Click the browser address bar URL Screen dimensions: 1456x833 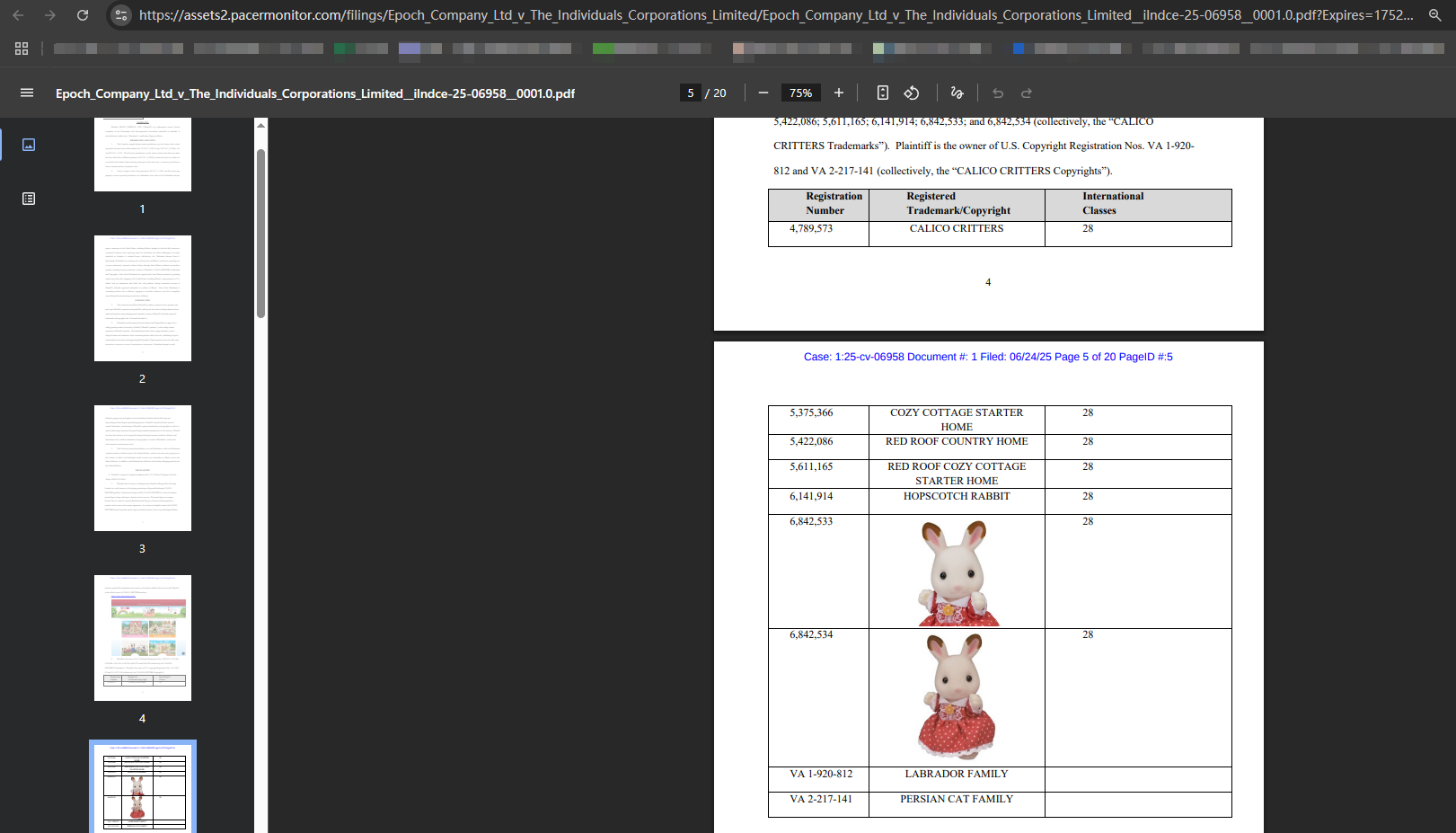point(772,15)
